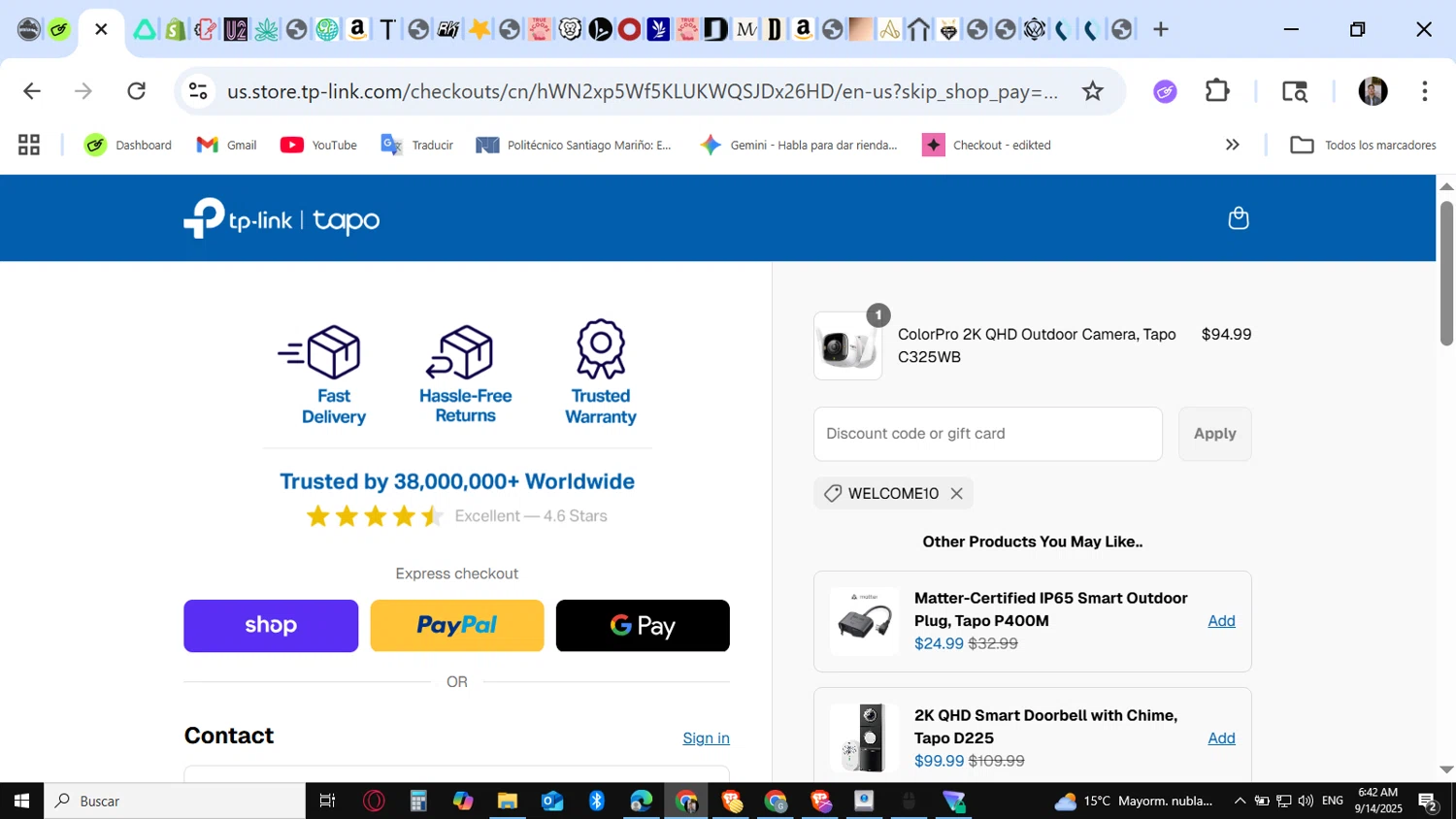Click the page vertical scrollbar thumb

[x=1446, y=273]
